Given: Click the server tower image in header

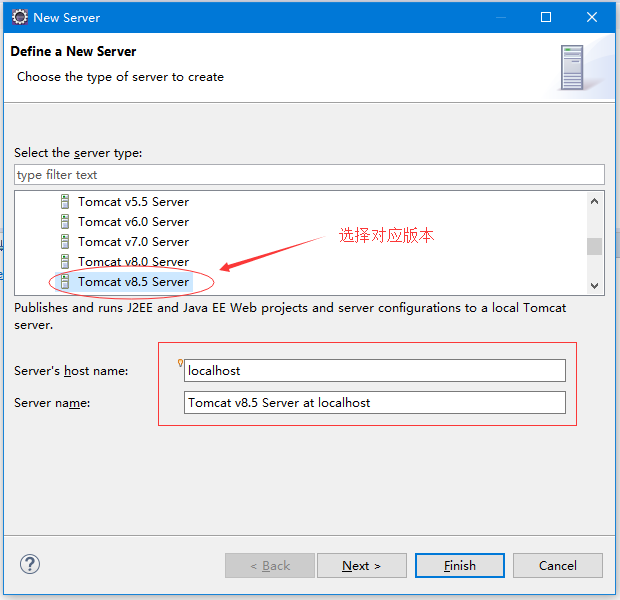Looking at the screenshot, I should pos(572,68).
